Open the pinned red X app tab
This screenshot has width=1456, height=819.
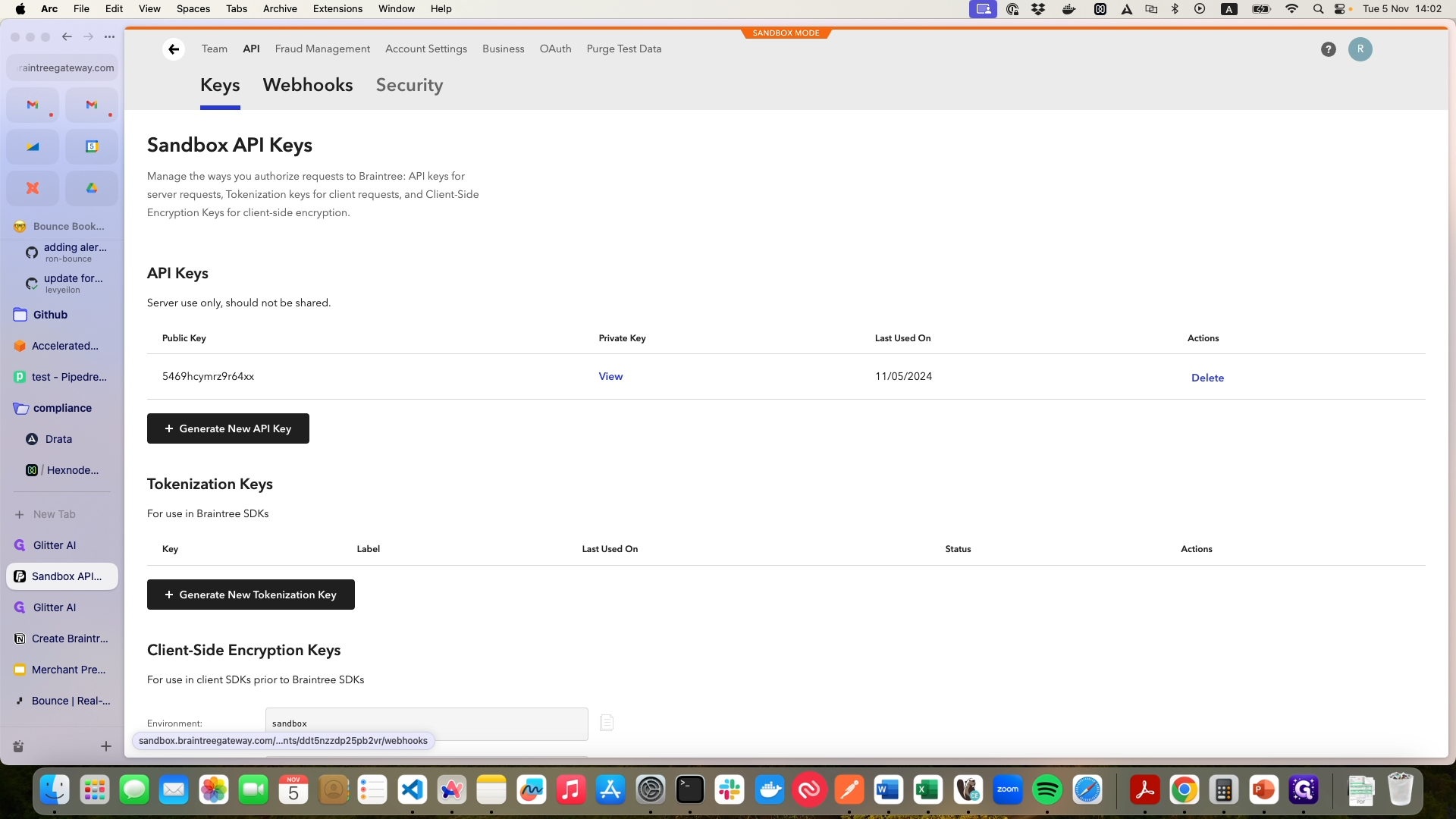pyautogui.click(x=33, y=188)
